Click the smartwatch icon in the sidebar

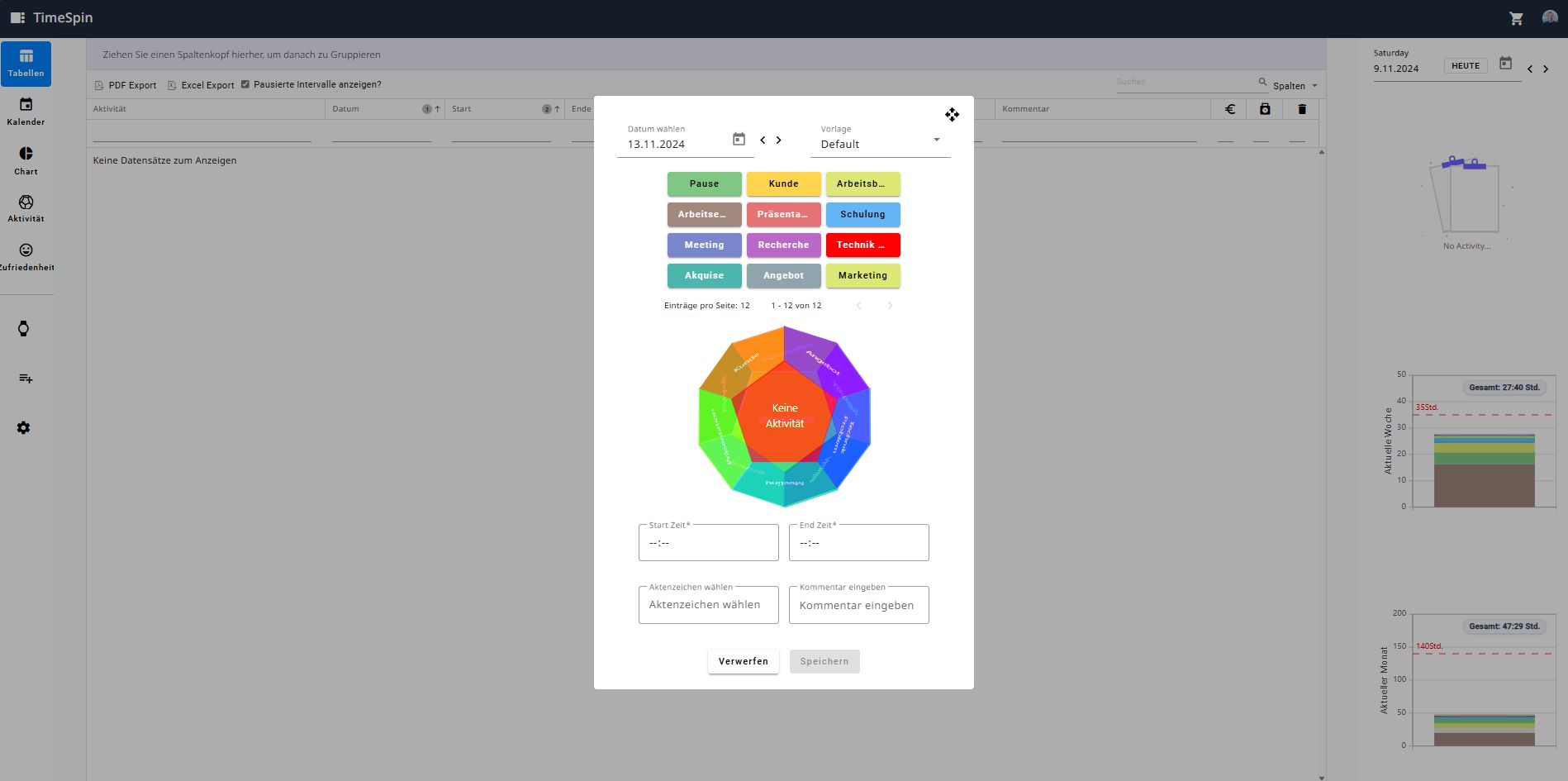pyautogui.click(x=24, y=328)
